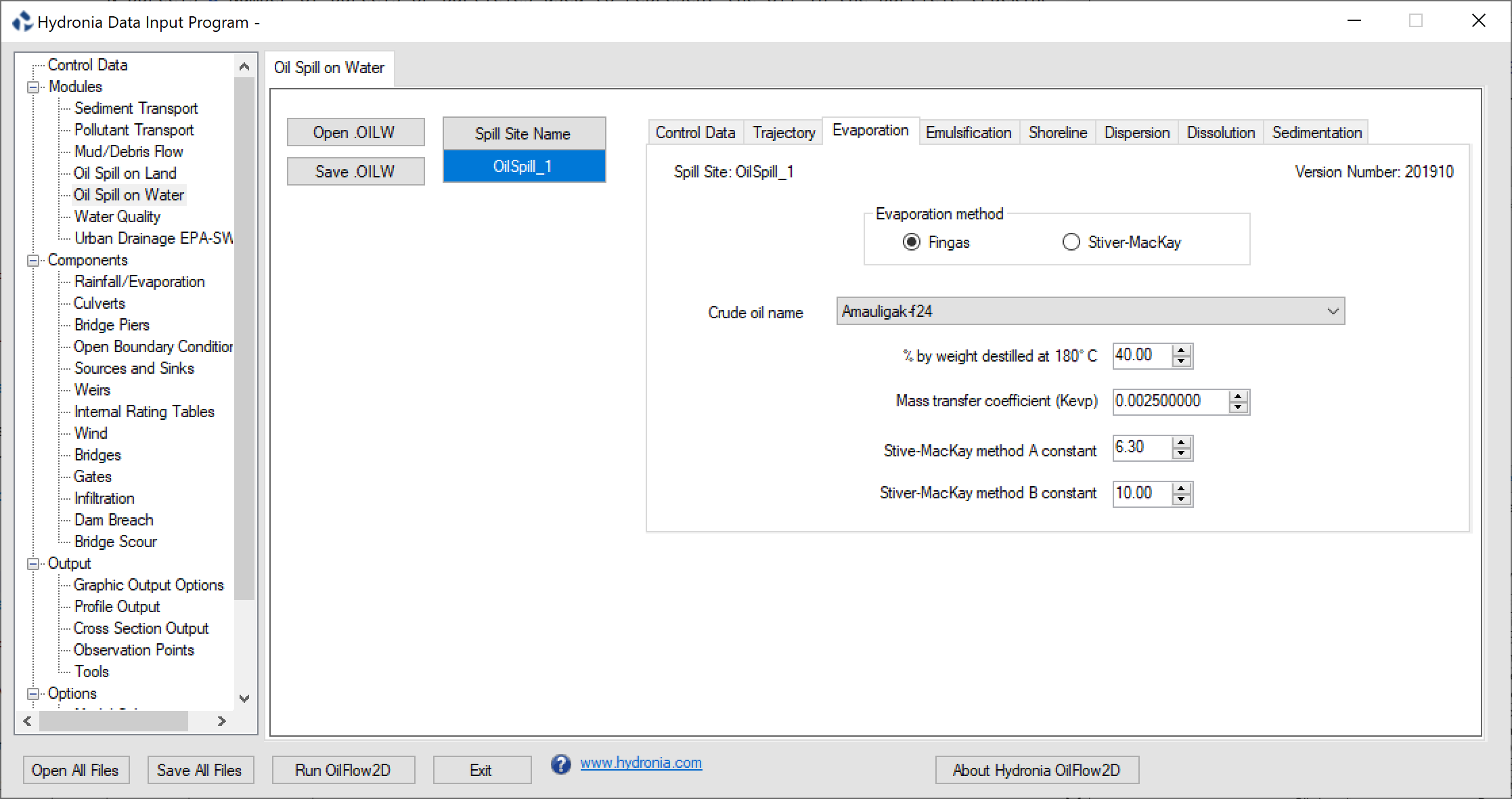Click the Run OilFlow2D button
The height and width of the screenshot is (799, 1512).
point(343,771)
